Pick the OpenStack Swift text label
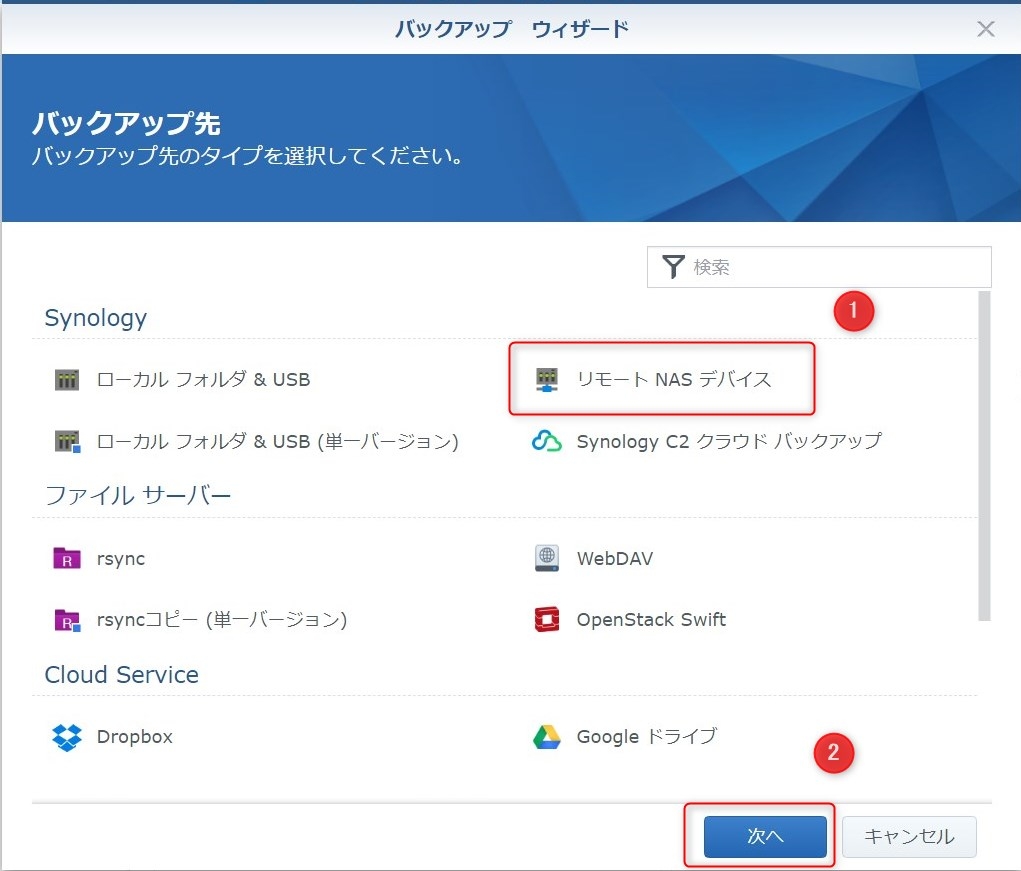This screenshot has width=1021, height=871. 651,620
